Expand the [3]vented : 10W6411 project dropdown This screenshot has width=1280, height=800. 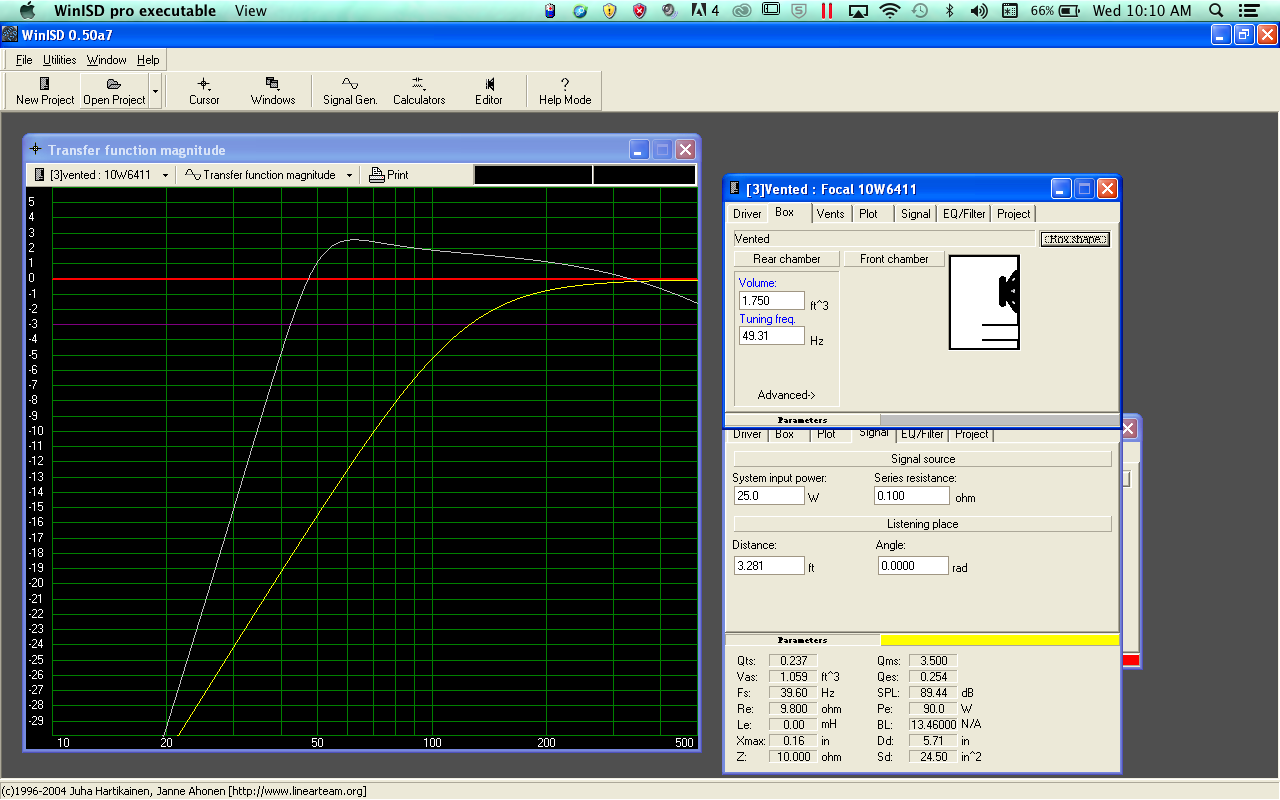pos(165,175)
